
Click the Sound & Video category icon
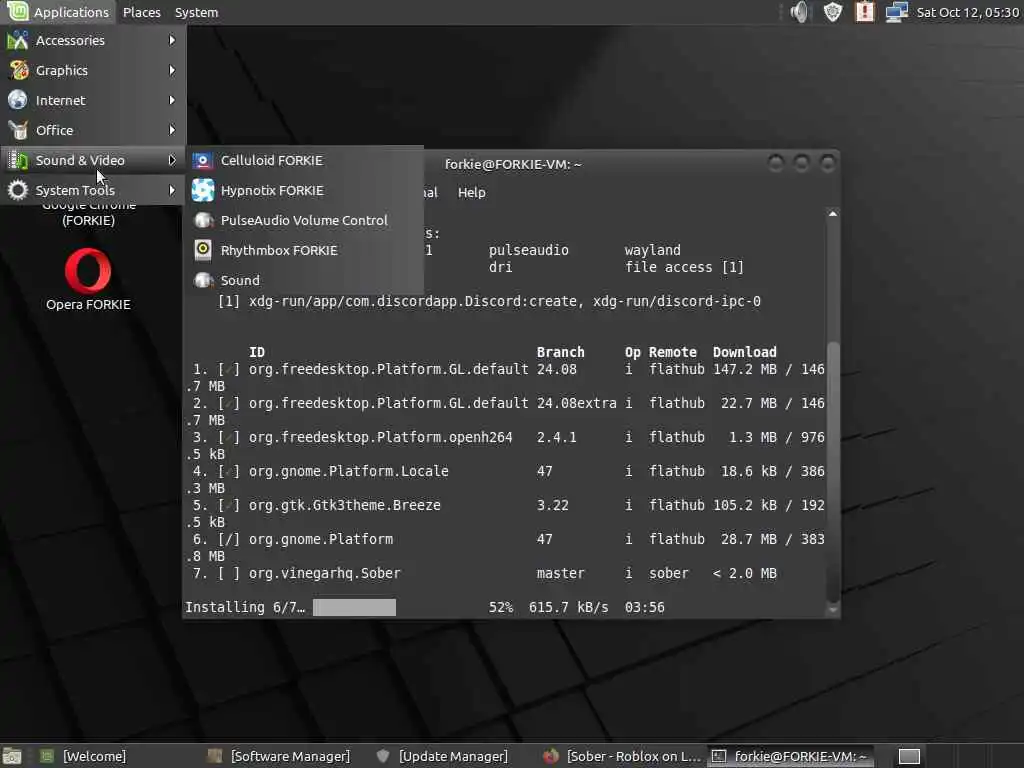[18, 160]
